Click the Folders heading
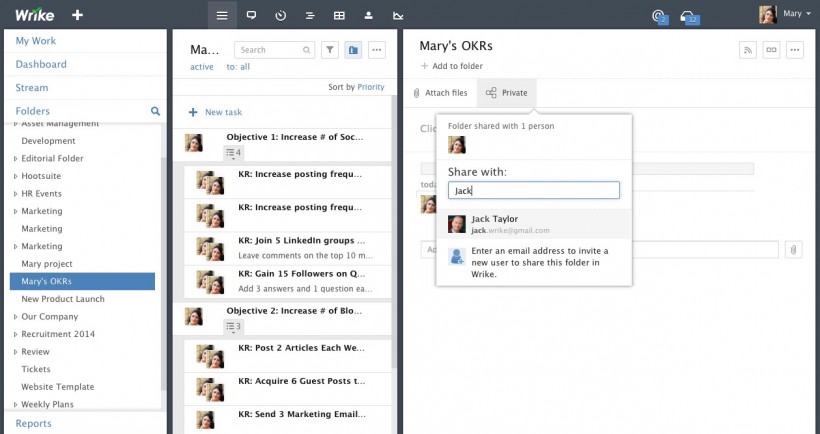 tap(32, 111)
